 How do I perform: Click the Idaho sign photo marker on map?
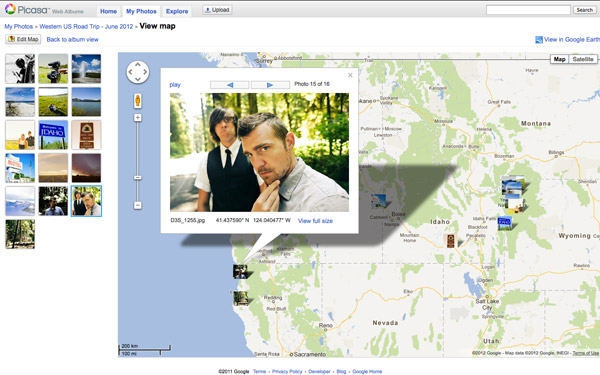505,223
